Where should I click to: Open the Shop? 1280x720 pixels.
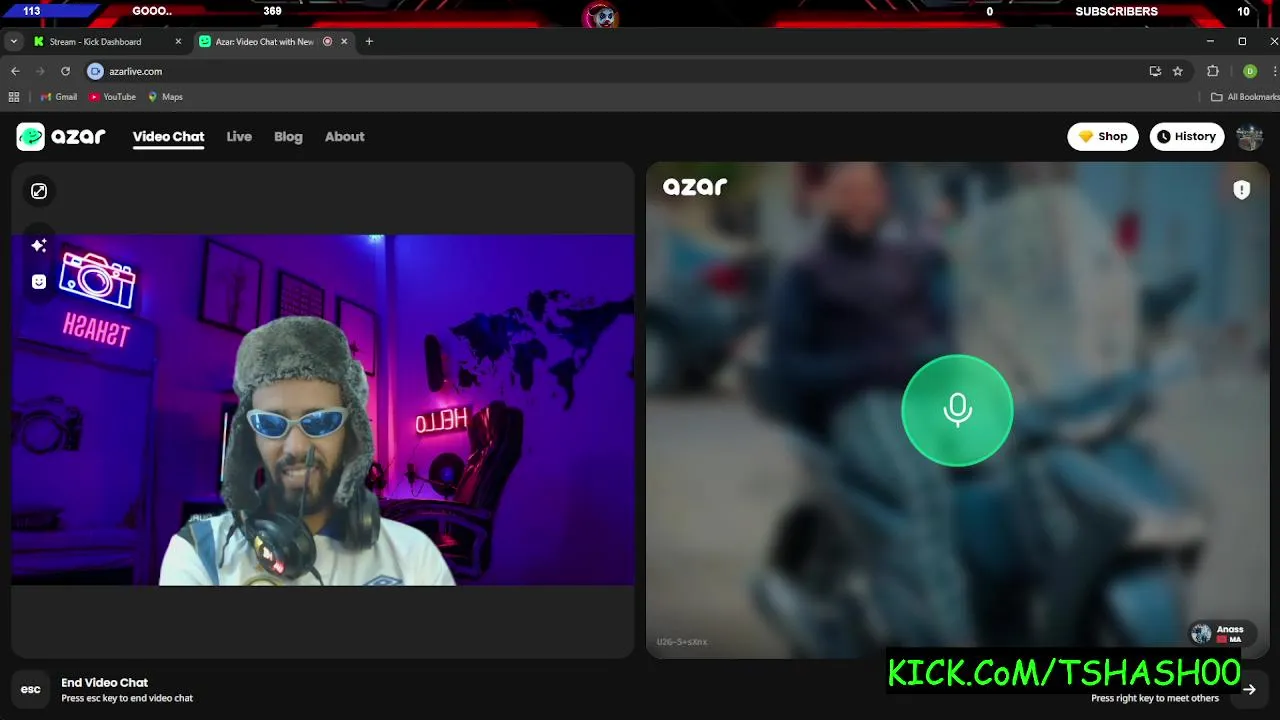click(x=1102, y=137)
